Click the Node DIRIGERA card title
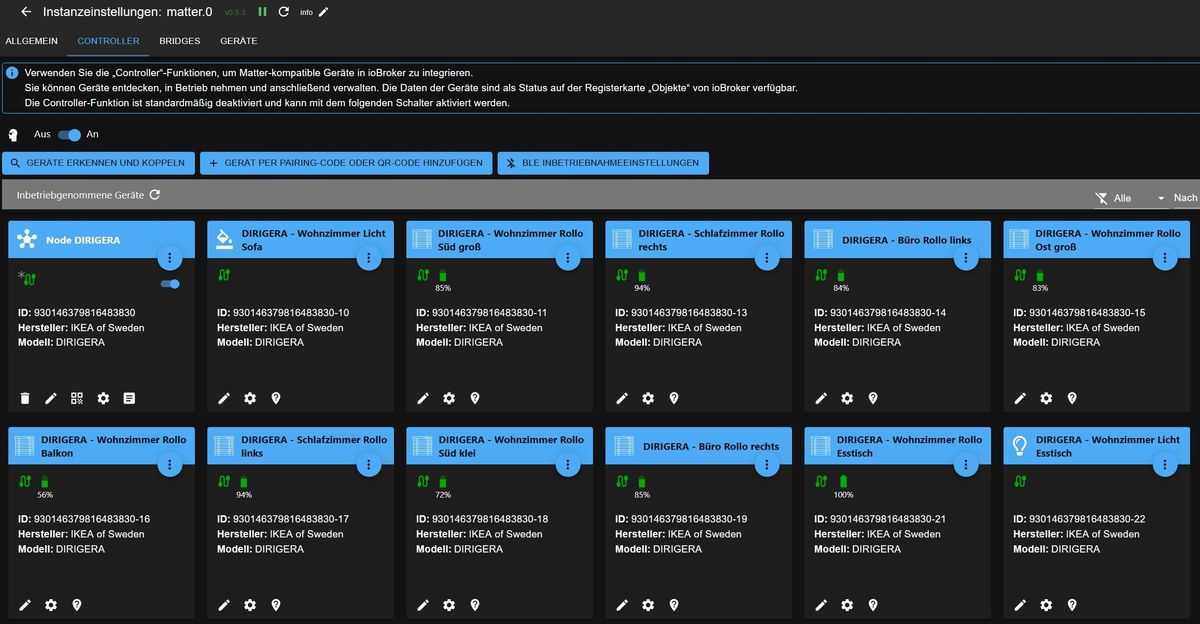This screenshot has height=624, width=1200. [x=83, y=240]
